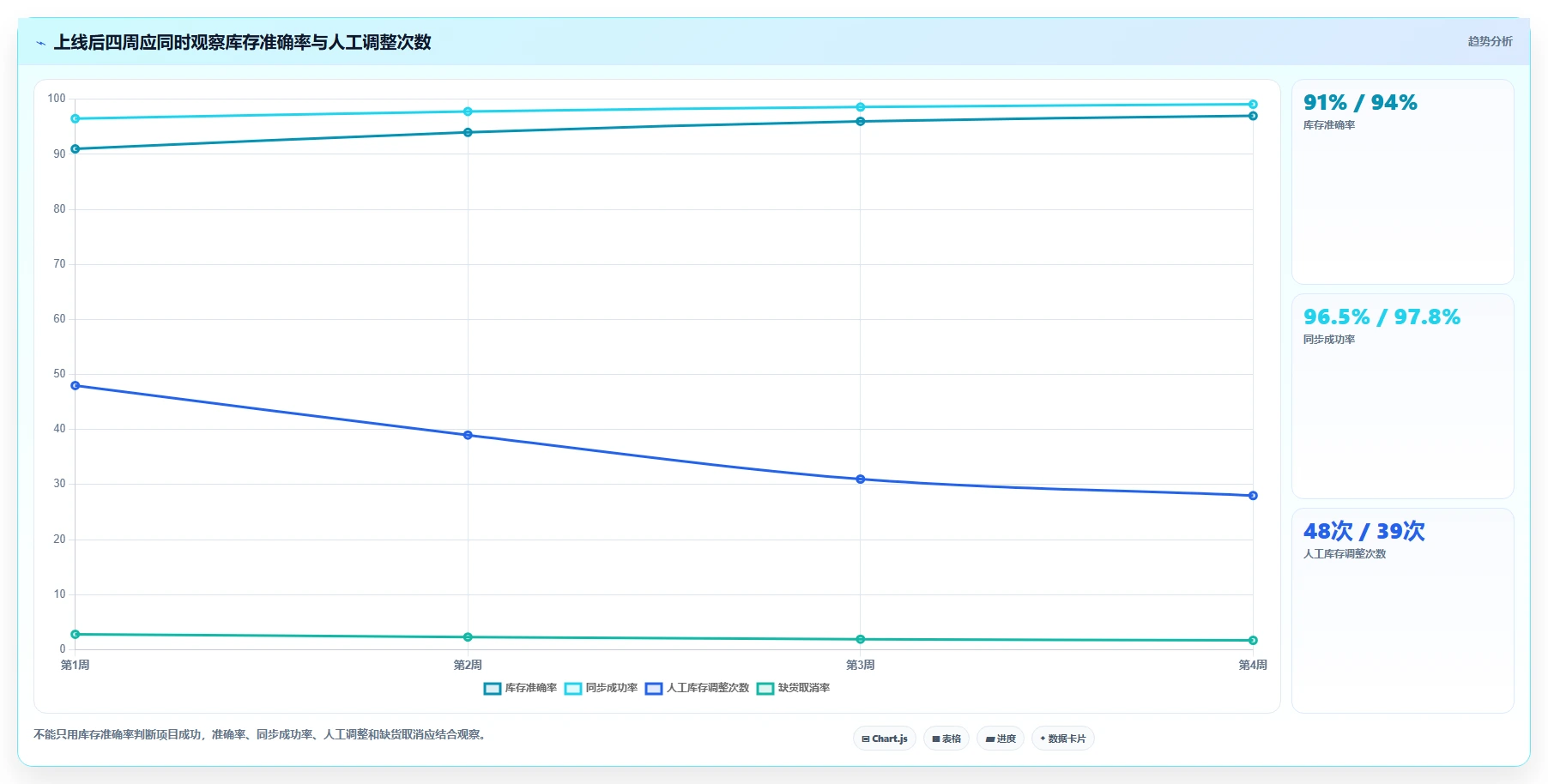Toggle the 库存准确率 legend color box

(x=493, y=688)
